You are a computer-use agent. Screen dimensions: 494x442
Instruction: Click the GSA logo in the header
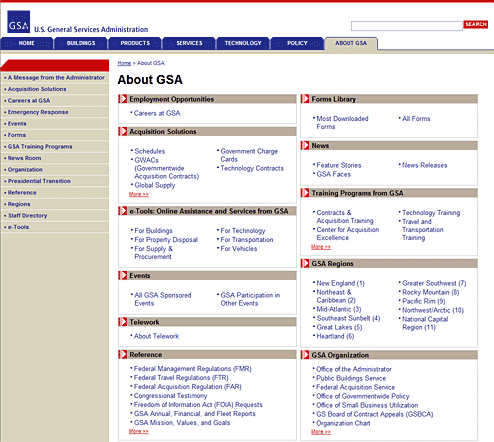pyautogui.click(x=19, y=22)
